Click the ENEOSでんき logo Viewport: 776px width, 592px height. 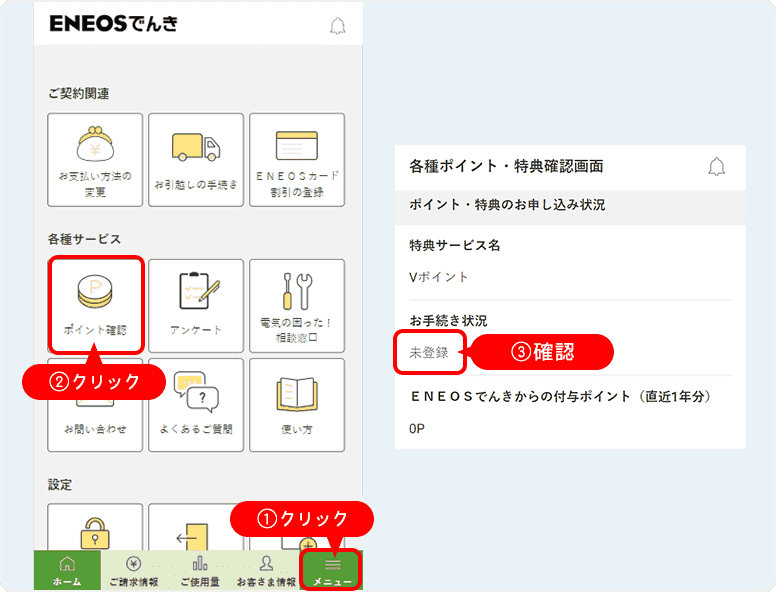click(113, 24)
